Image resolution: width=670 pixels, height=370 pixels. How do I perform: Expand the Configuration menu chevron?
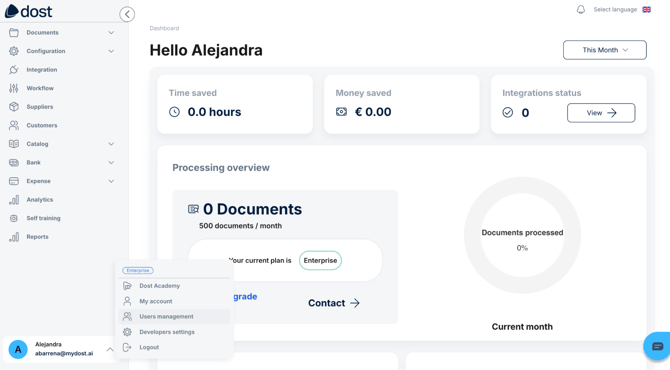(x=111, y=51)
